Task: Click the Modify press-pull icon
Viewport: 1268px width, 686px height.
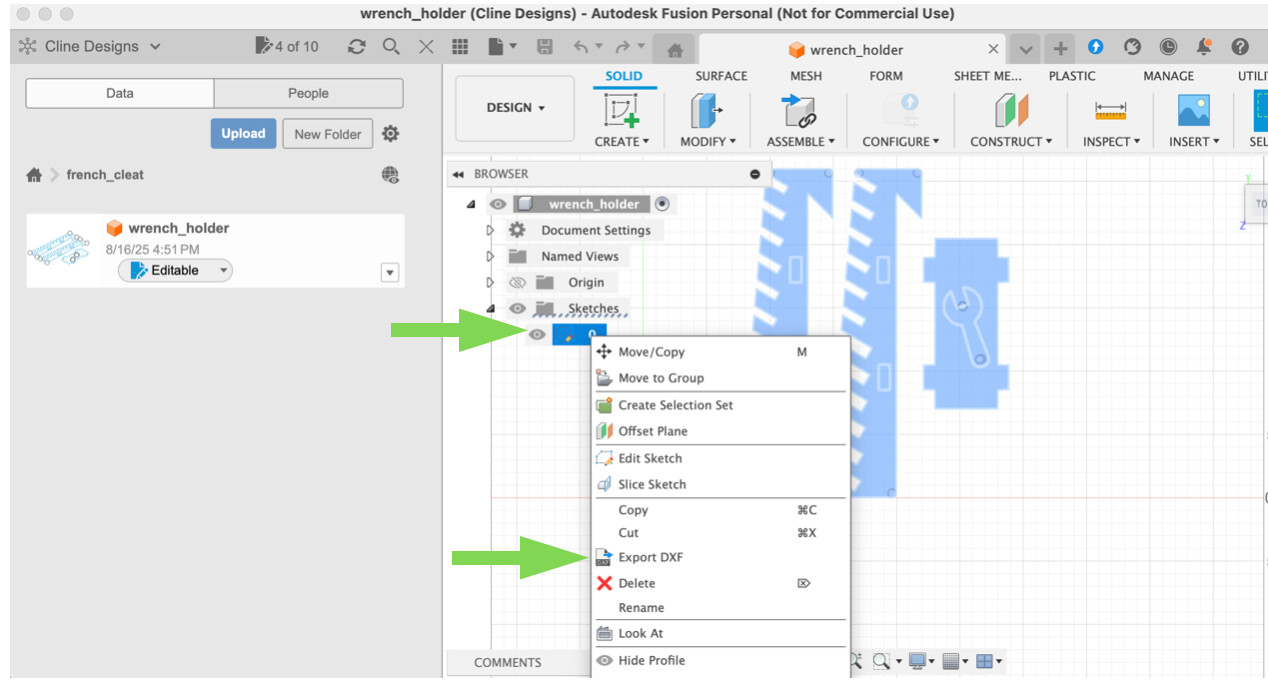Action: tap(707, 111)
